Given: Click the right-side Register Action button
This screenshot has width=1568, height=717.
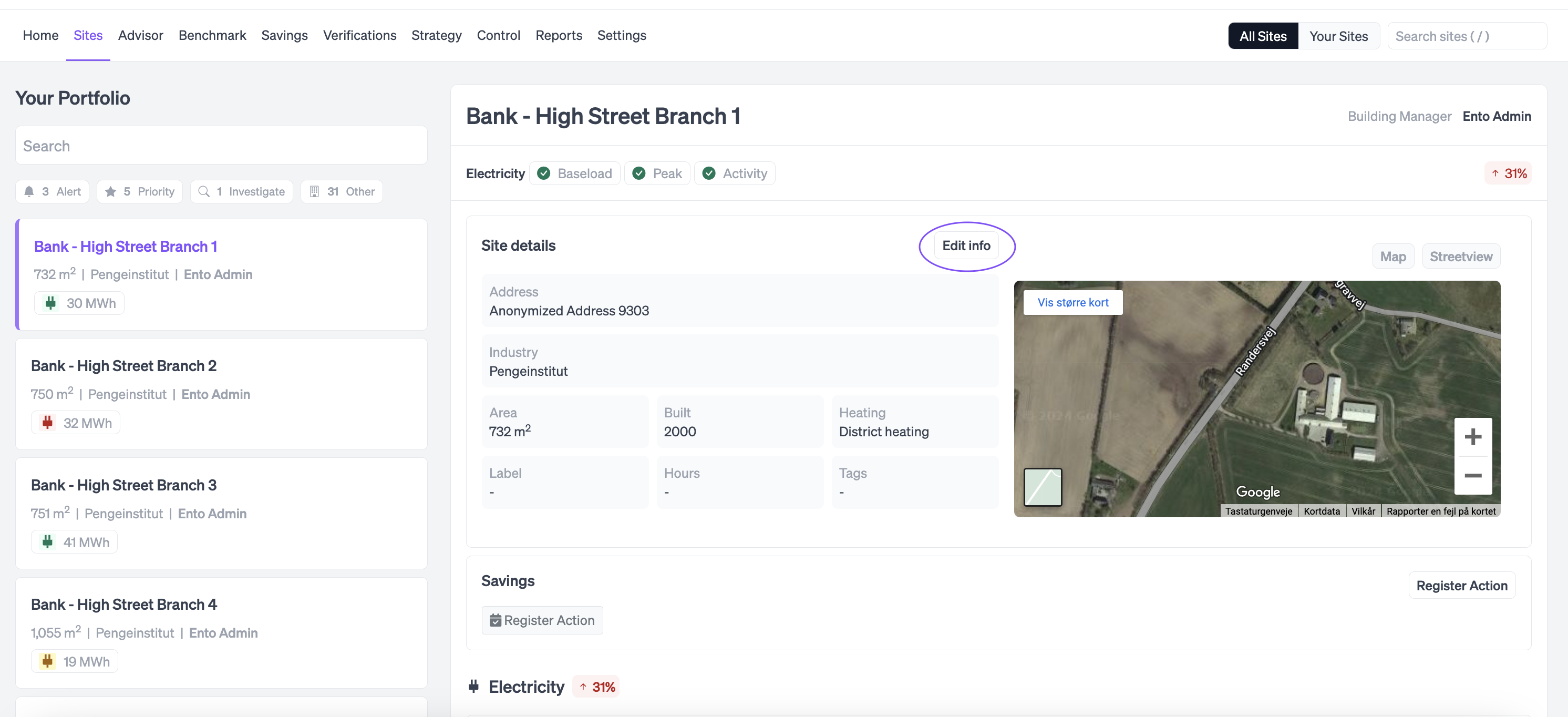Looking at the screenshot, I should [1461, 586].
